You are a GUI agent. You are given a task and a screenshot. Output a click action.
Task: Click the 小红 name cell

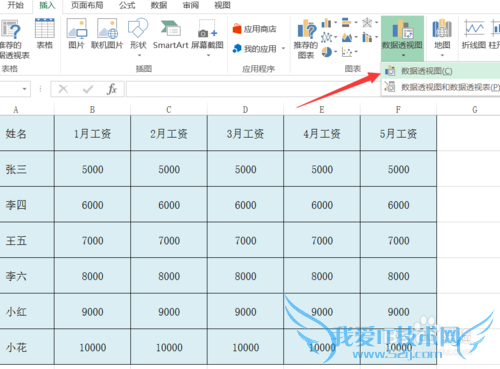pos(27,312)
